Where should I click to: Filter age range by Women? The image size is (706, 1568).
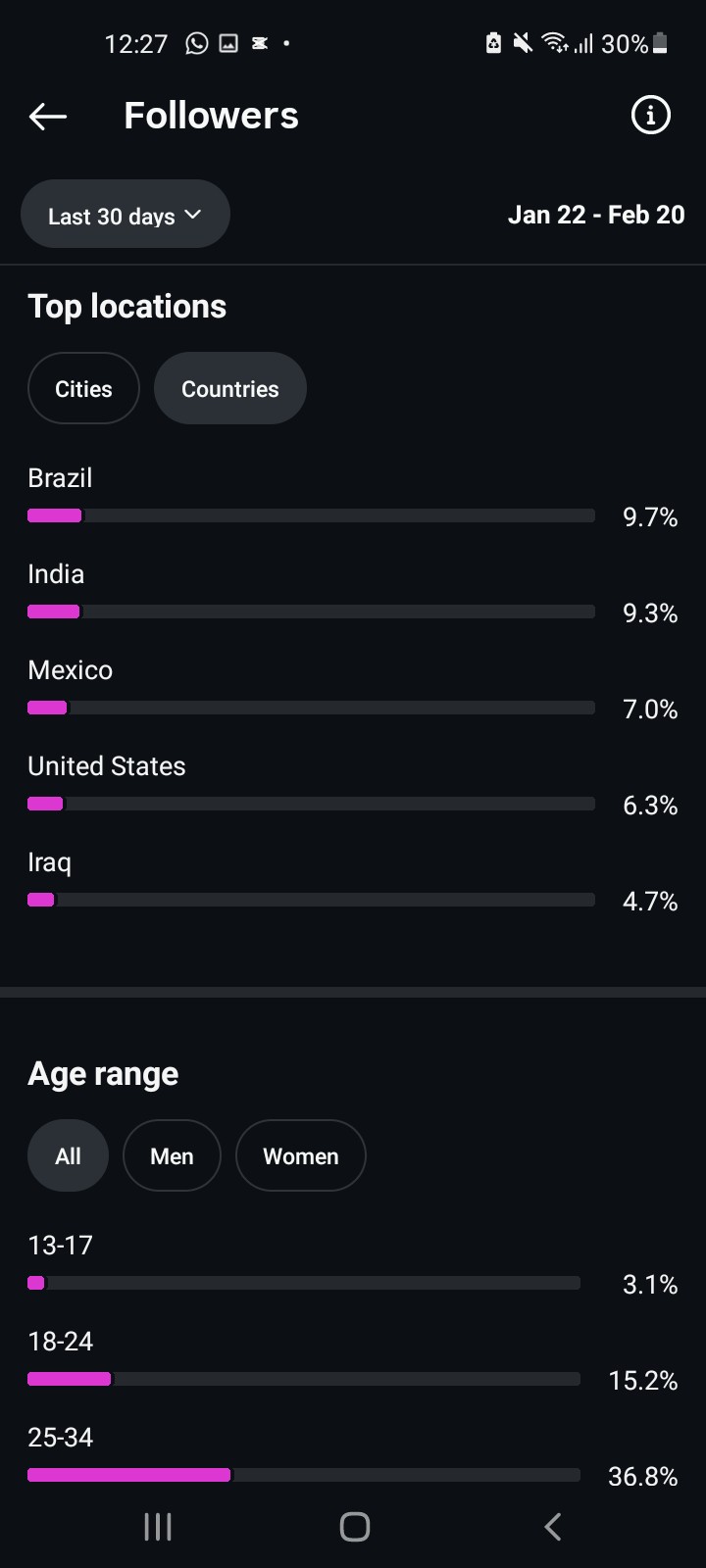pyautogui.click(x=300, y=1156)
